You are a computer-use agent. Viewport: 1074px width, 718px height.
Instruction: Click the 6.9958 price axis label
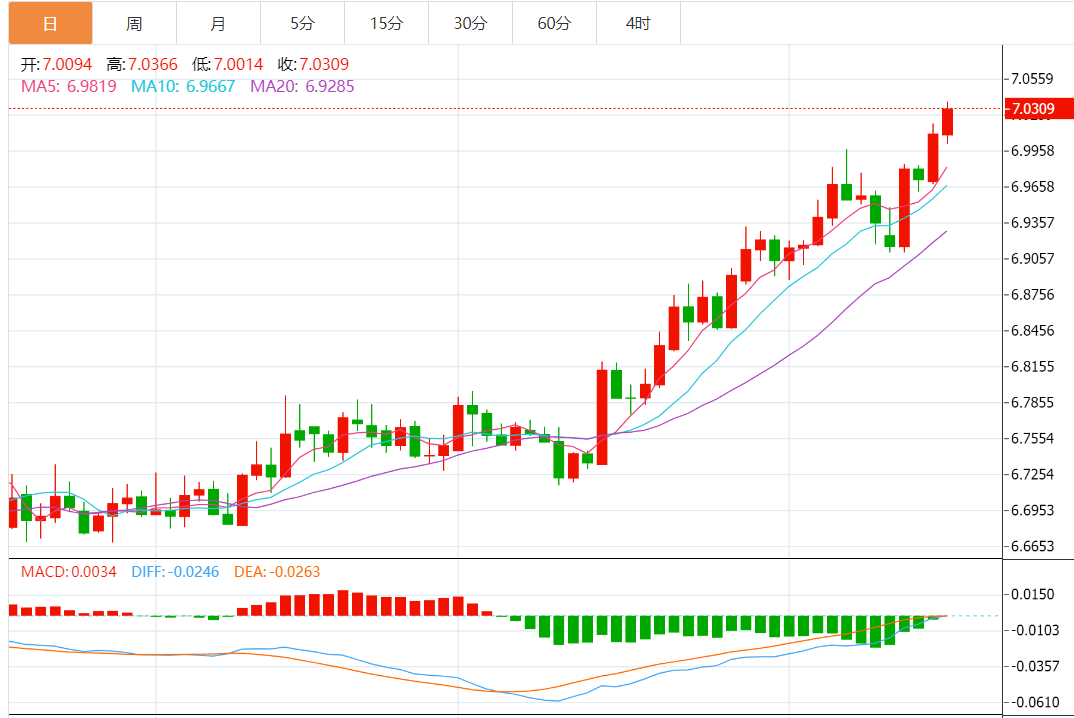coord(1032,151)
